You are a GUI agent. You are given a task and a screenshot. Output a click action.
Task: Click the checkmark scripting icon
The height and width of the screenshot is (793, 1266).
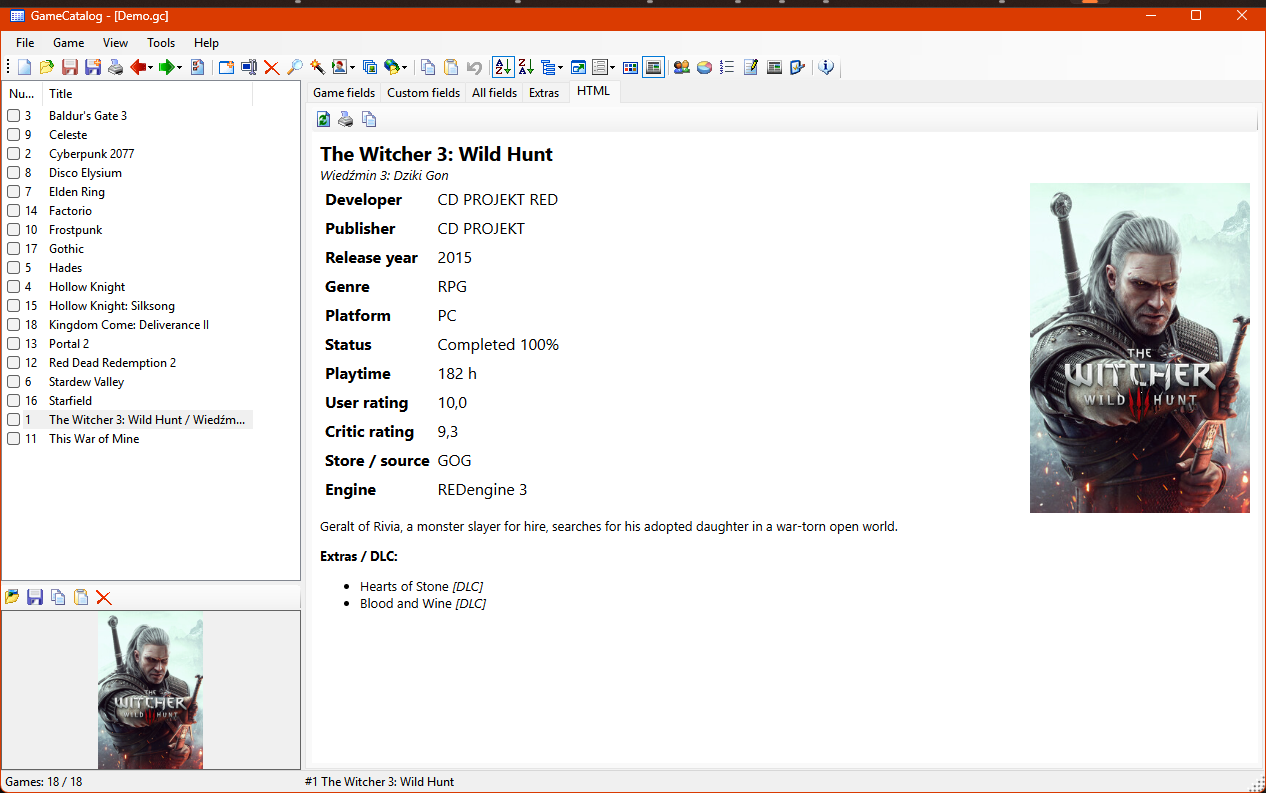pyautogui.click(x=797, y=67)
